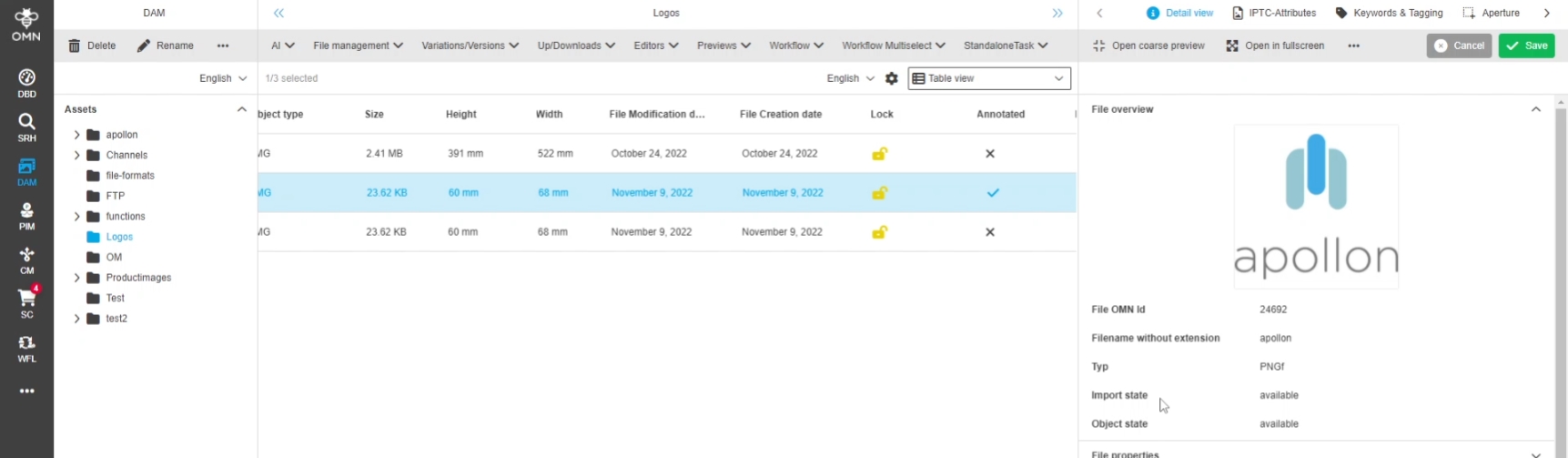Viewport: 1568px width, 458px height.
Task: Toggle lock on the selected highlighted row
Action: tap(879, 193)
